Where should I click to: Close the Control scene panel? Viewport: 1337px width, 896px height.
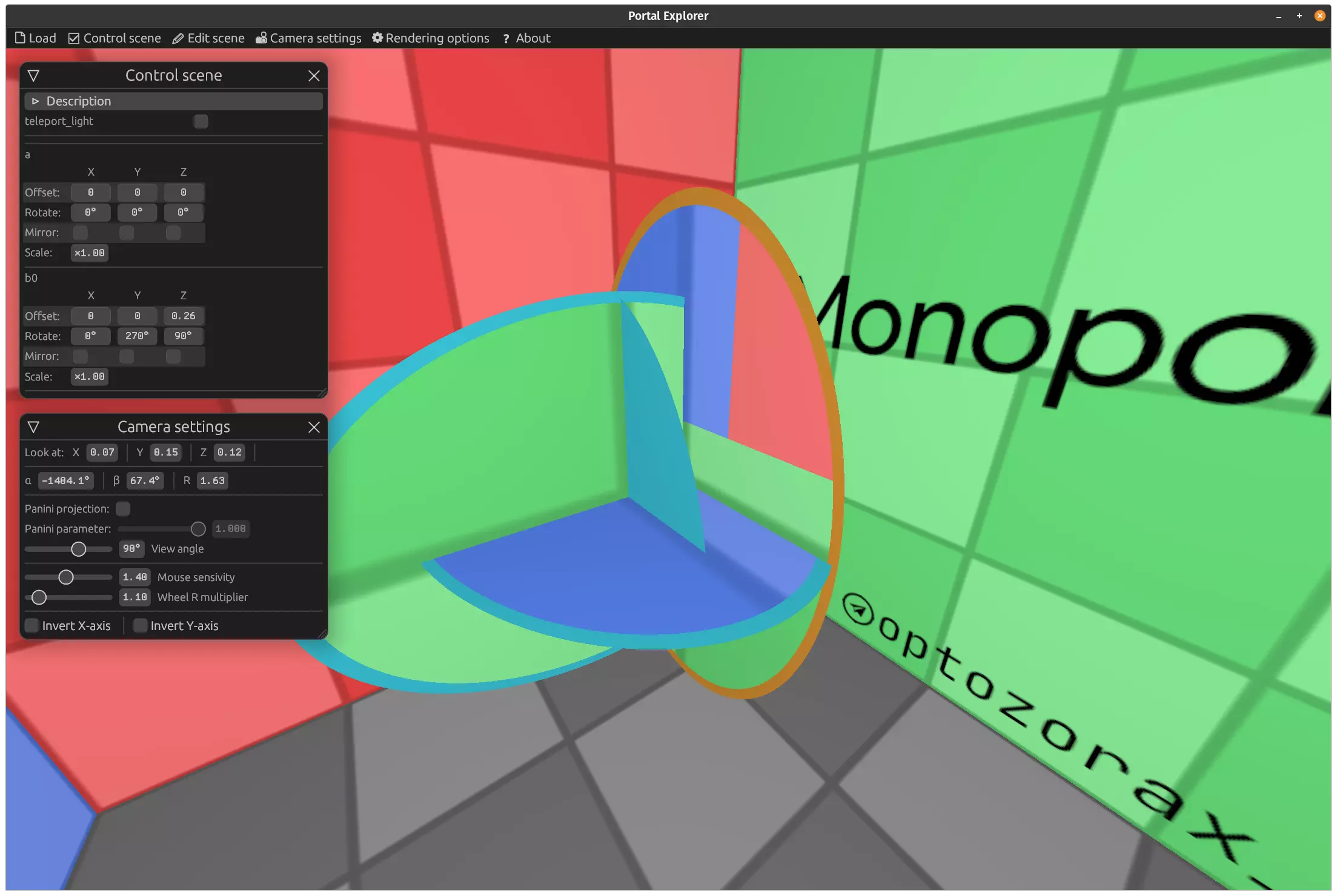[x=314, y=76]
